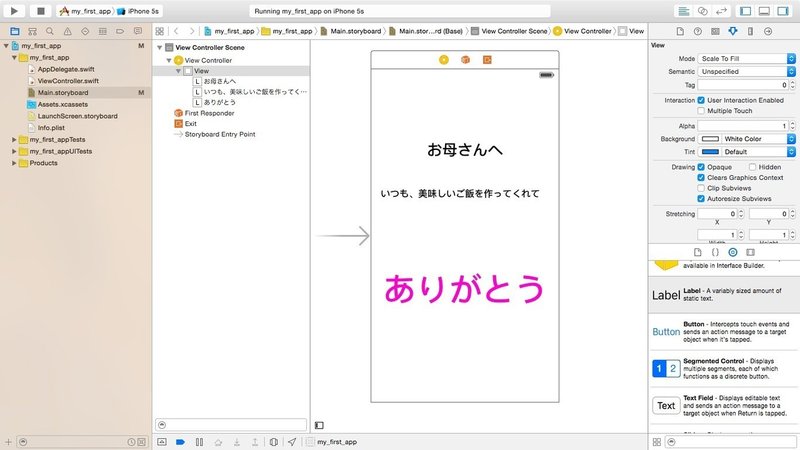Viewport: 800px width, 450px height.
Task: Open the Tint Default dropdown
Action: (758, 152)
